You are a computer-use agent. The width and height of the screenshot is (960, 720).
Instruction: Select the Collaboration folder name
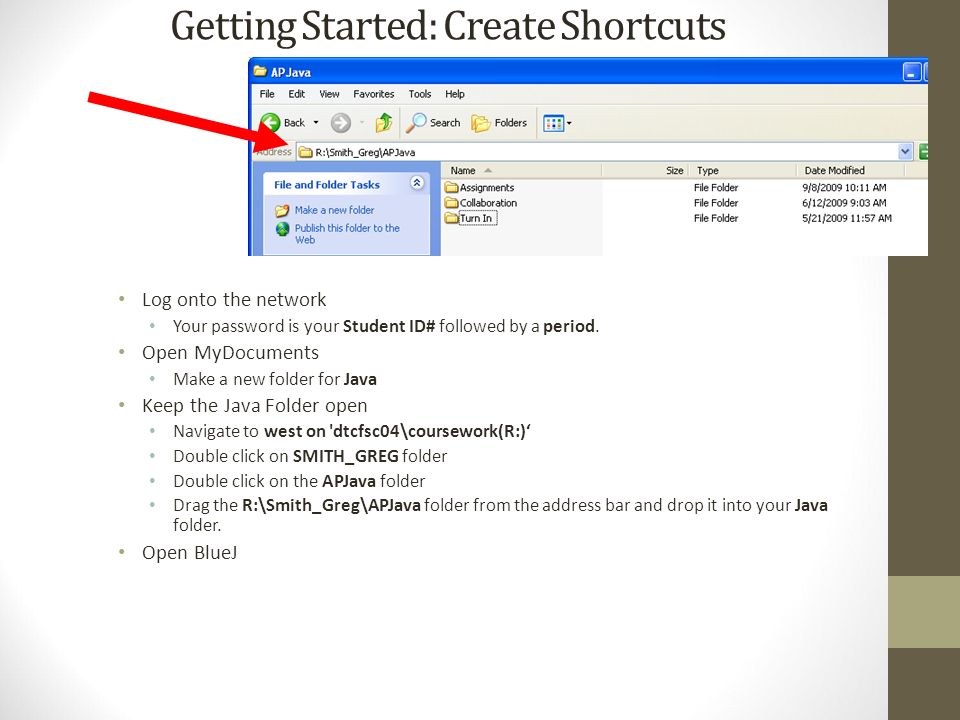point(489,203)
